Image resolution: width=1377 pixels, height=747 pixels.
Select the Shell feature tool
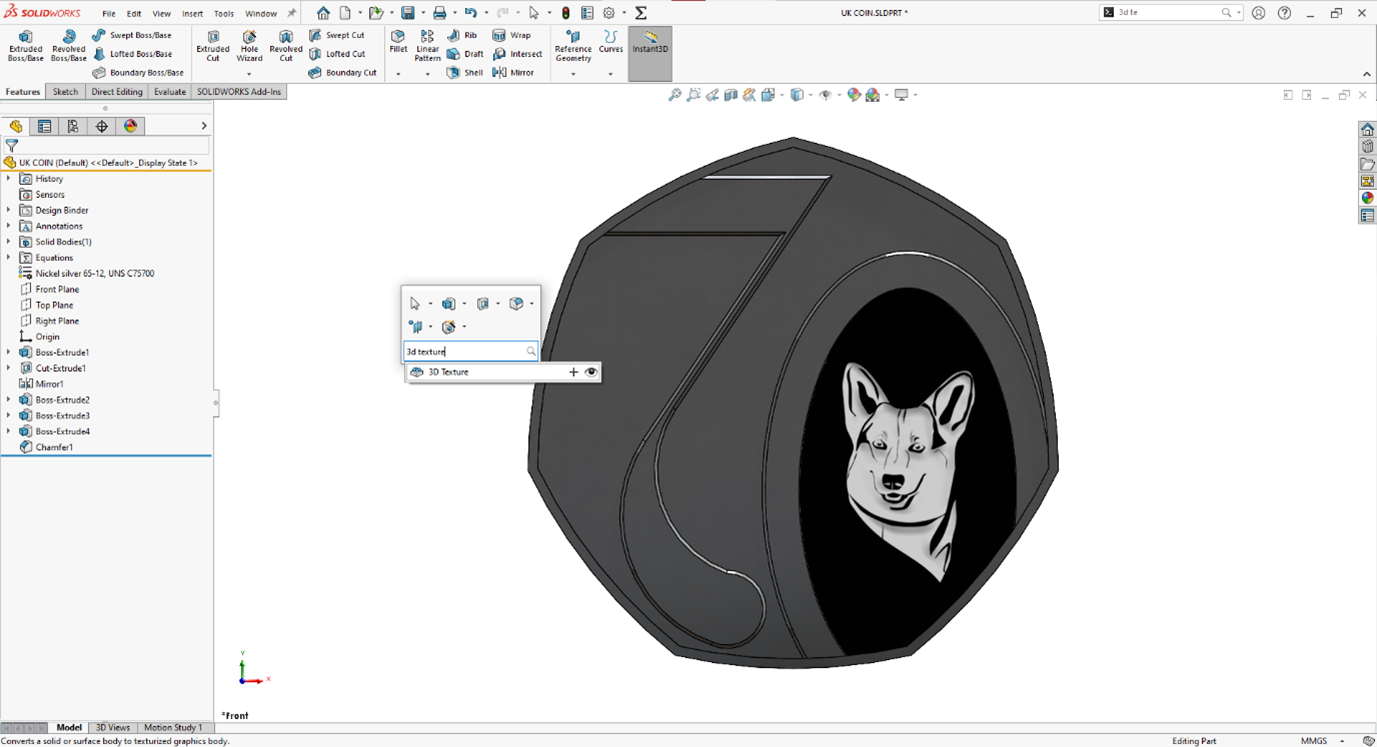465,73
